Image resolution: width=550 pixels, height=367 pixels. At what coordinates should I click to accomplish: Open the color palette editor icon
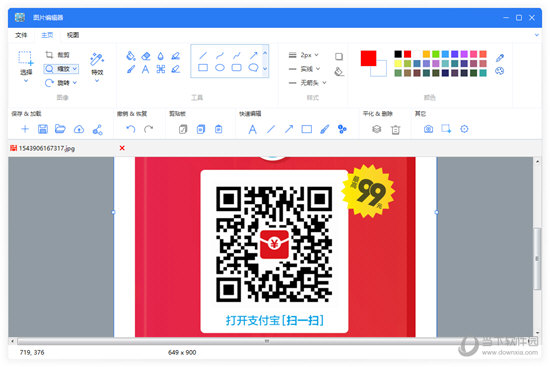pyautogui.click(x=499, y=71)
